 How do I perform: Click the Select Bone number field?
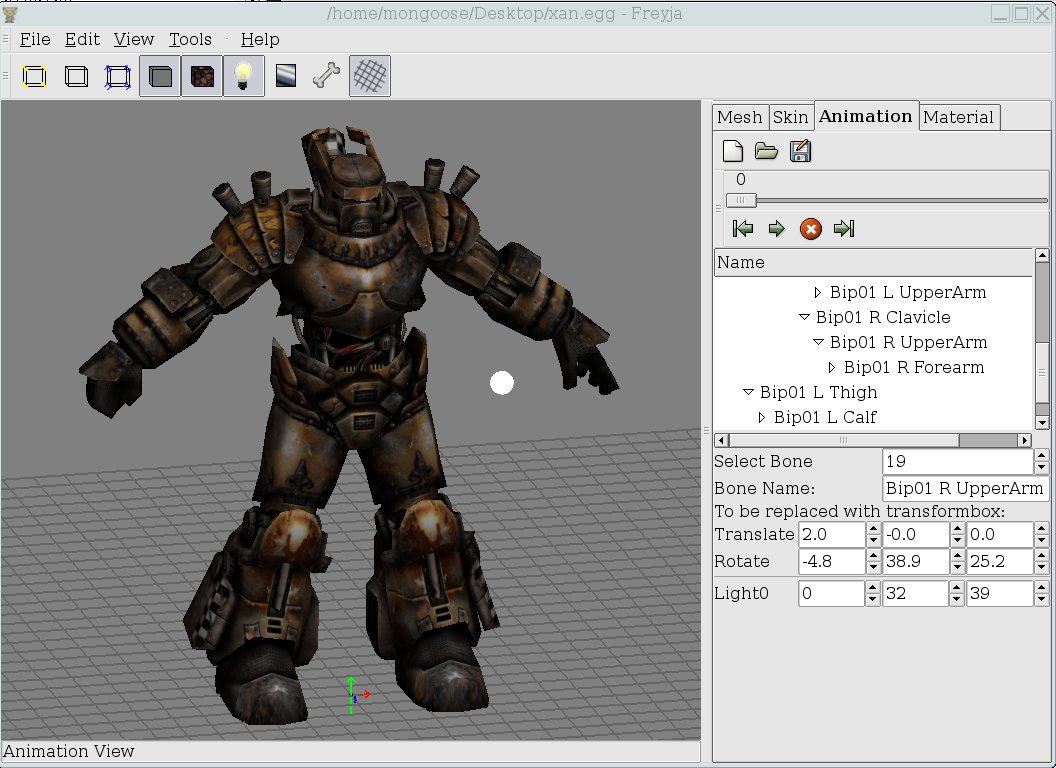tap(958, 461)
